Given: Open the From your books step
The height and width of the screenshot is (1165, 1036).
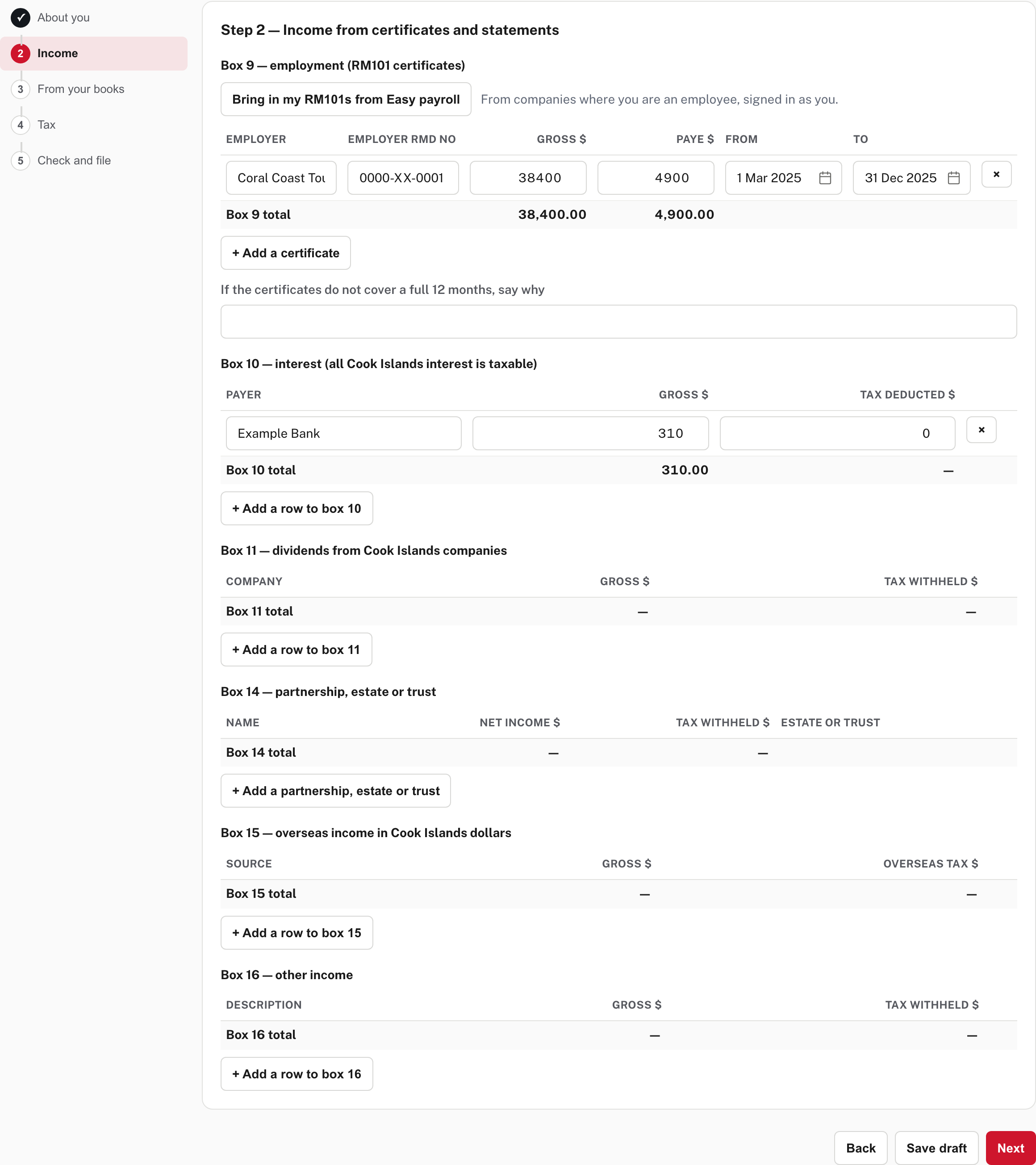Looking at the screenshot, I should coord(81,89).
